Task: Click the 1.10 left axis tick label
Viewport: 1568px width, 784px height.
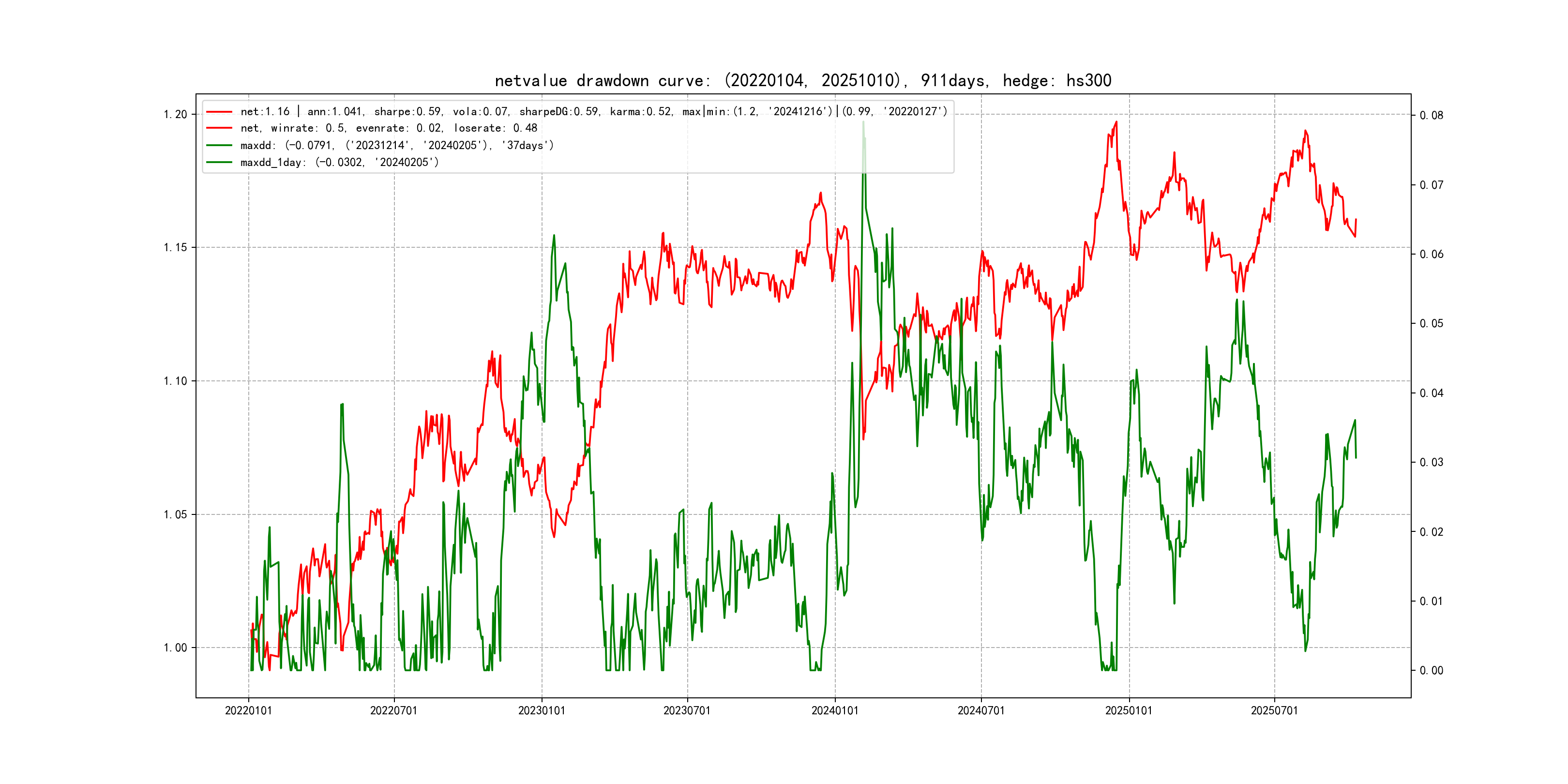Action: (175, 381)
